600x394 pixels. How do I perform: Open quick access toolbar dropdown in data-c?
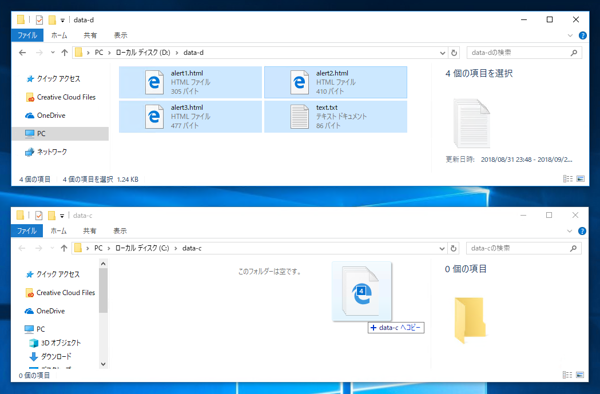point(62,216)
